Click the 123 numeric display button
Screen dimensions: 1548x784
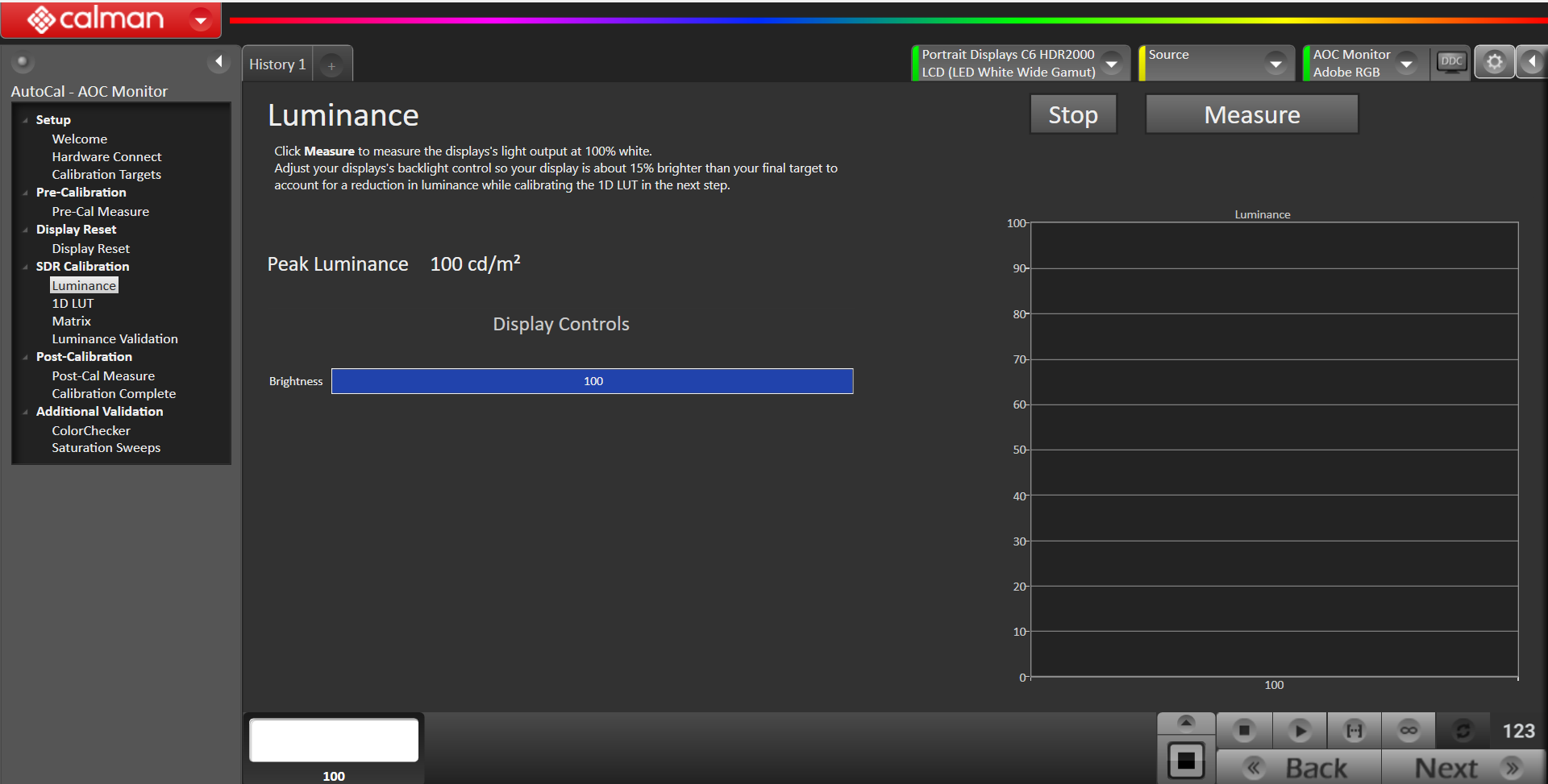coord(1518,731)
